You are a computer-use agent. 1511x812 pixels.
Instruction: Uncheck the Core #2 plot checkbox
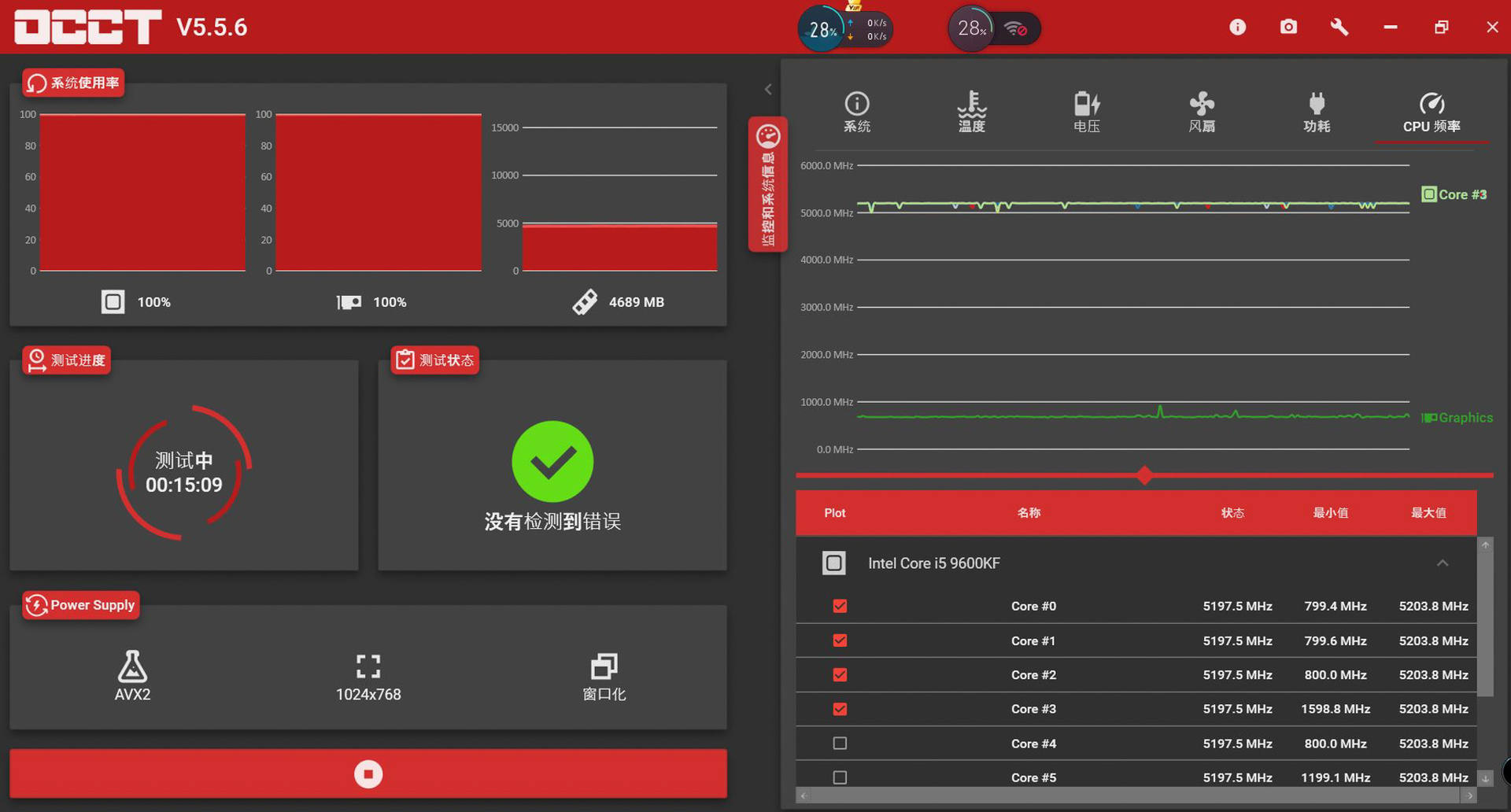click(x=840, y=675)
